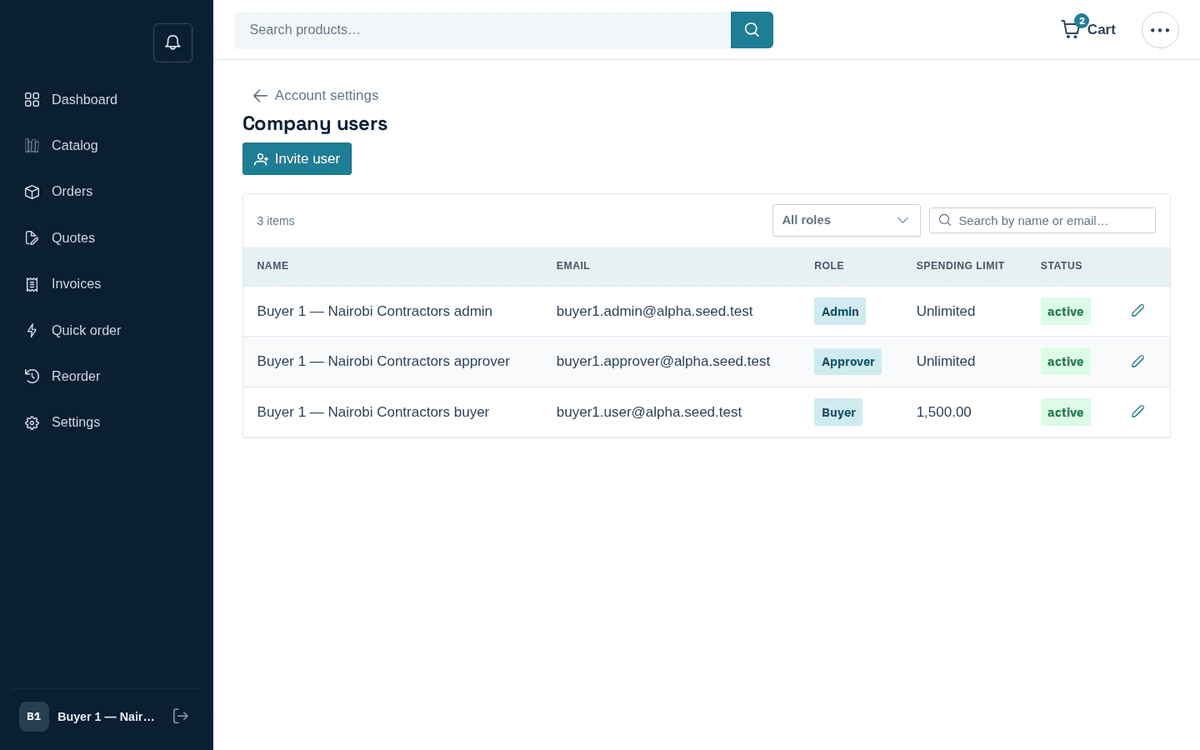Screen dimensions: 1200x750
Task: Click the Orders box icon
Action: tap(32, 192)
